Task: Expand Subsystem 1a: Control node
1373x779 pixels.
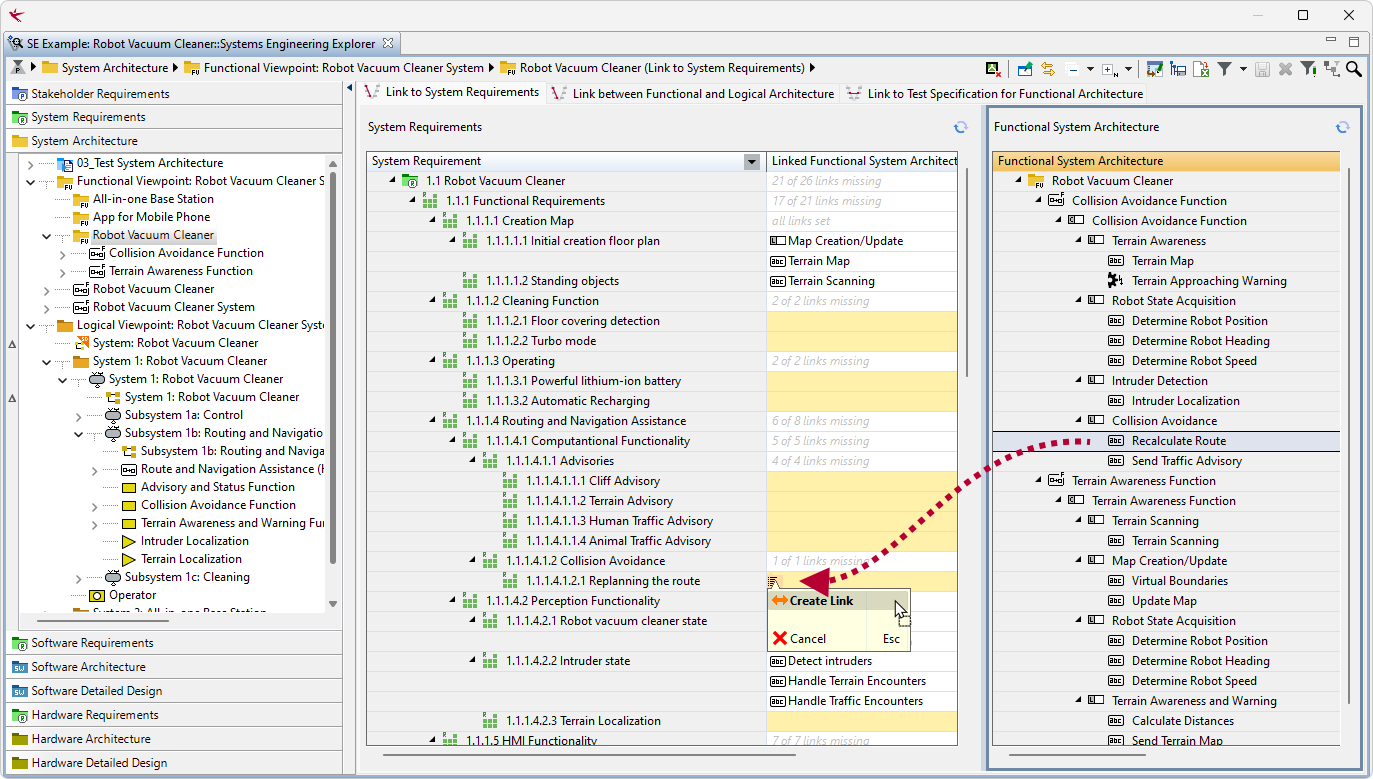Action: pos(78,415)
